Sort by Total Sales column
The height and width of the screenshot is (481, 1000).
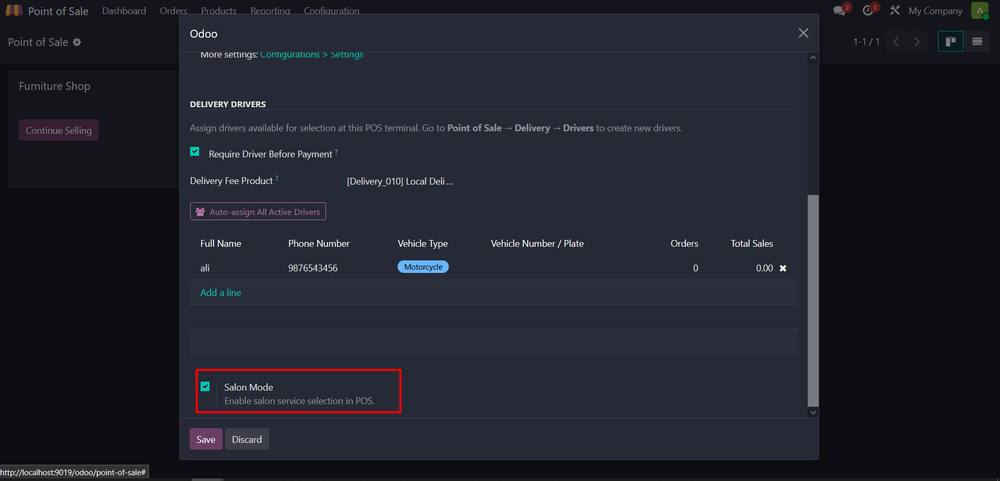(x=752, y=244)
